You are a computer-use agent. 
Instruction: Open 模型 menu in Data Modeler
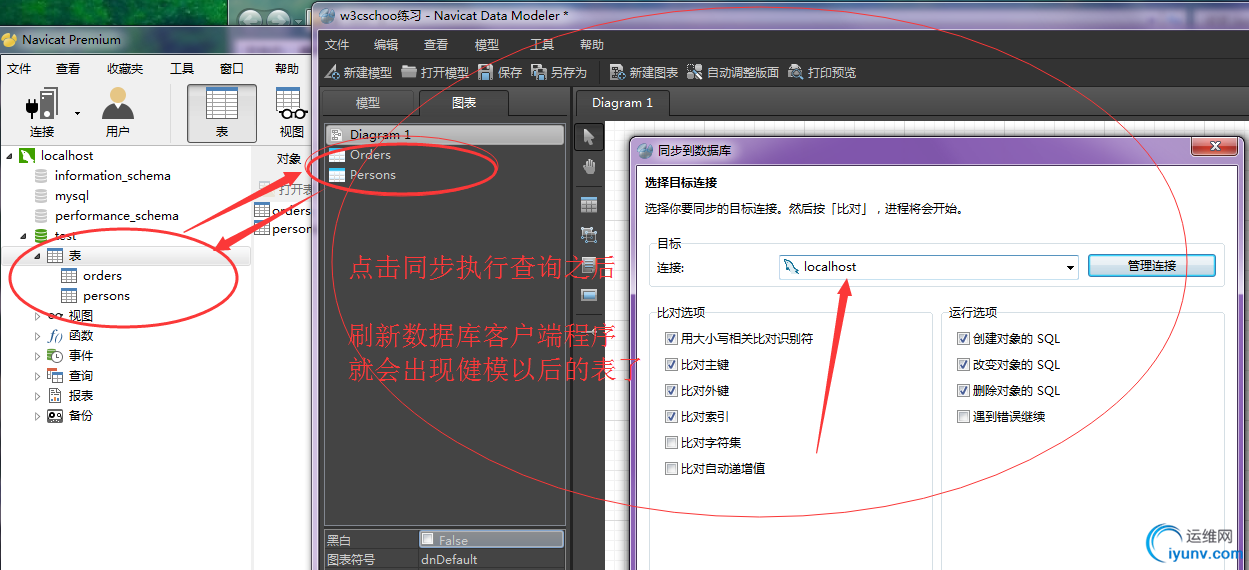pos(487,45)
